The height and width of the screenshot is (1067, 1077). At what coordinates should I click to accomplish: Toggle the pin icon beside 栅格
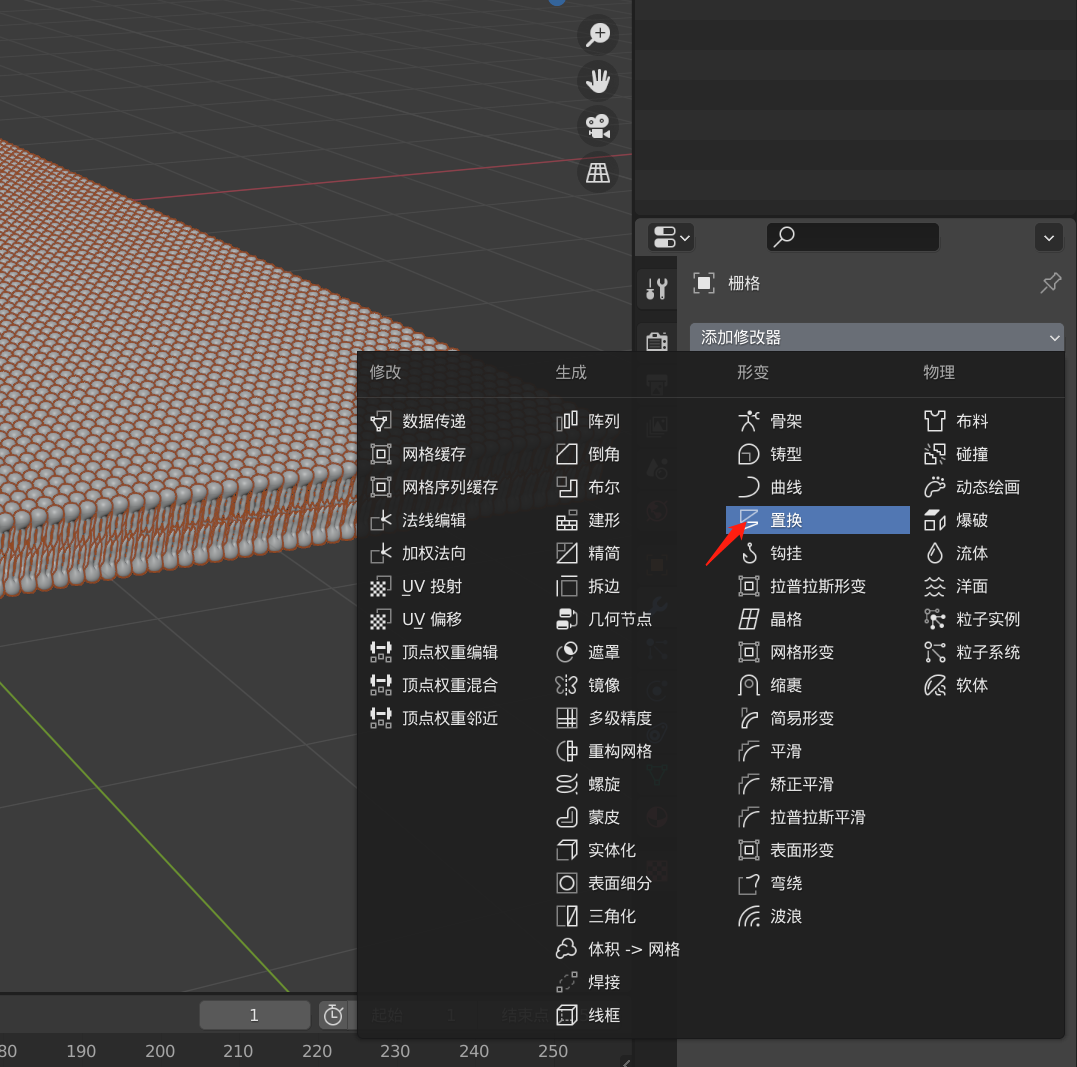1050,283
